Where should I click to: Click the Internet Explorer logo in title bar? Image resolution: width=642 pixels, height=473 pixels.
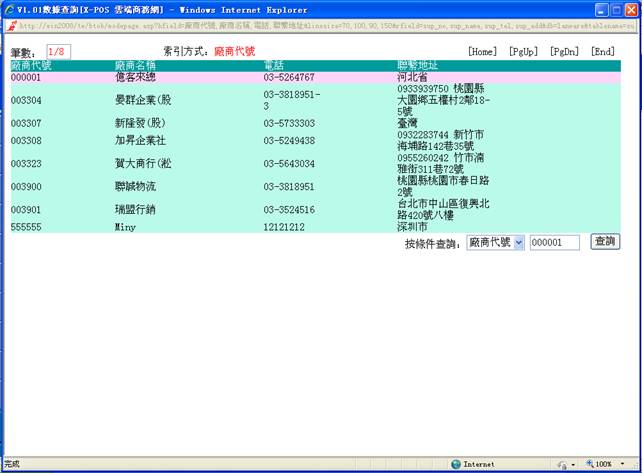coord(9,9)
